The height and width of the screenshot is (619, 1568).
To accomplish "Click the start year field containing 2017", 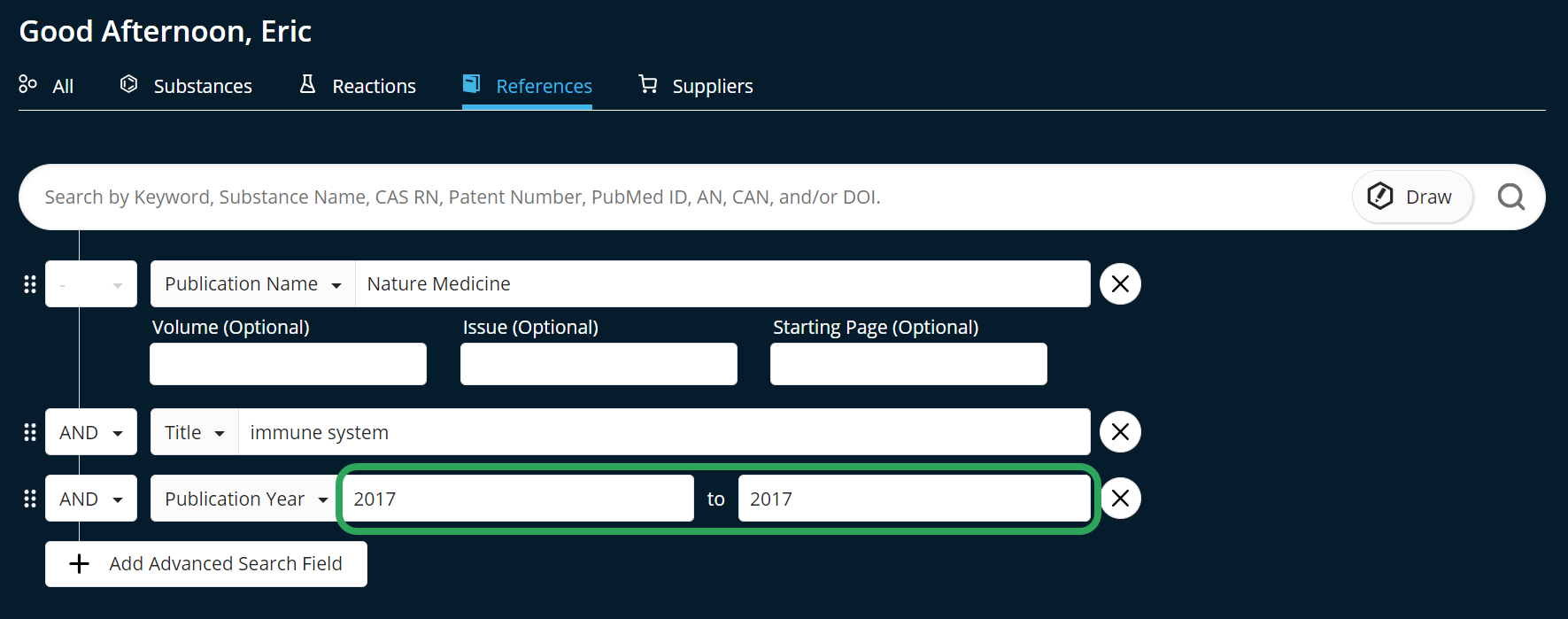I will [x=518, y=499].
